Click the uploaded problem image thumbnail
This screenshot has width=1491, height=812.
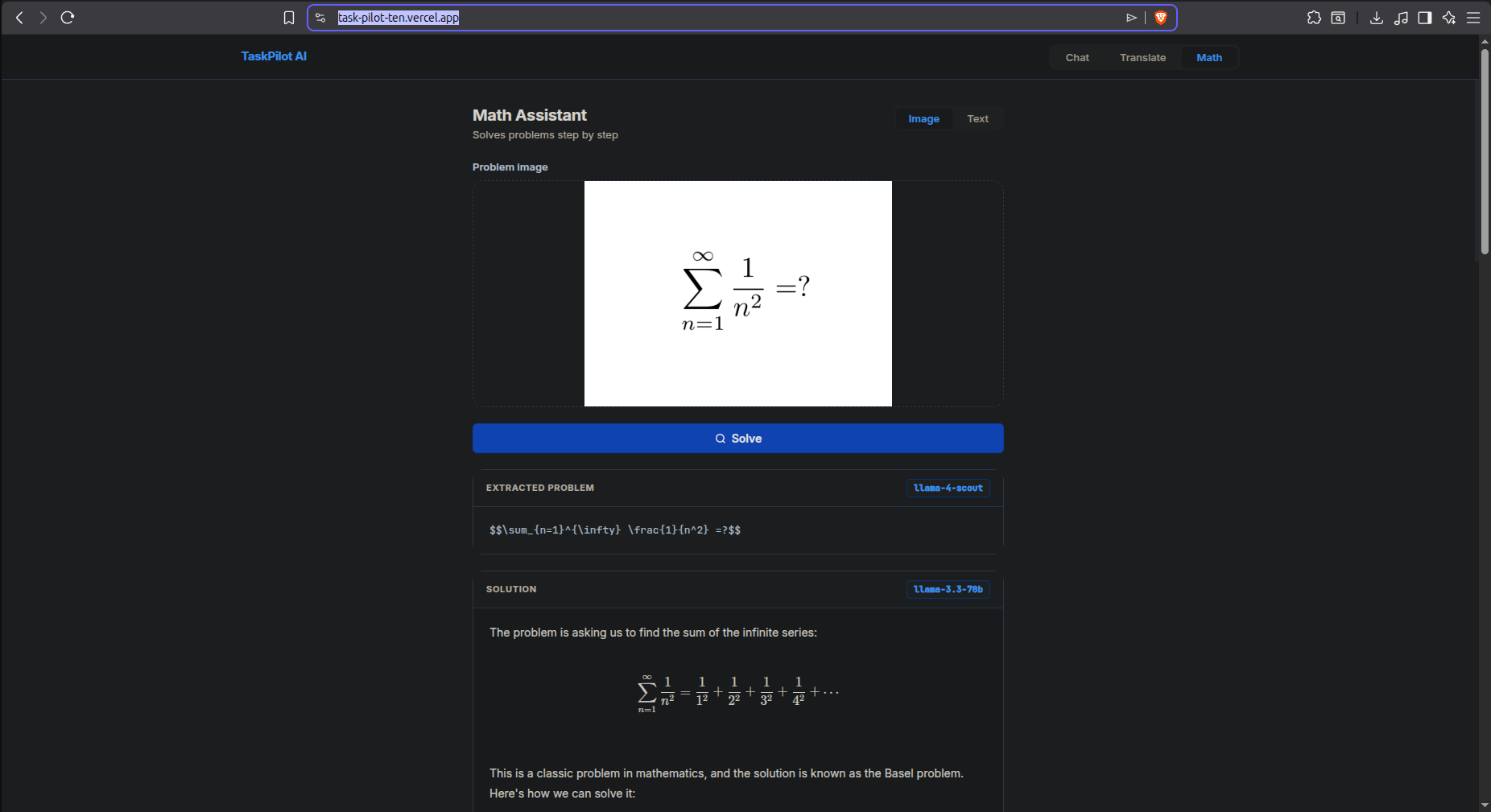(x=738, y=294)
